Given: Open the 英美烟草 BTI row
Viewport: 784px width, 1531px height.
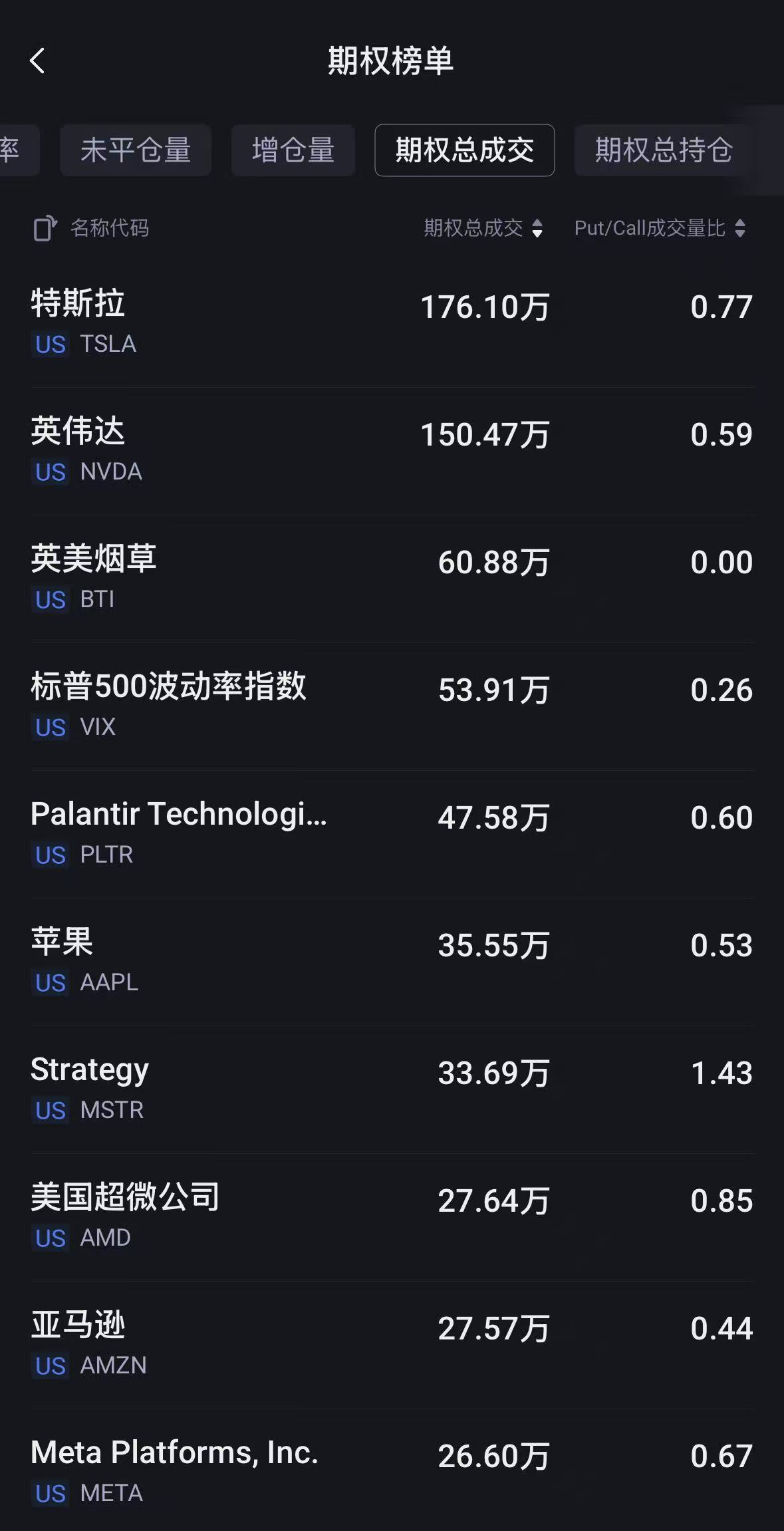Looking at the screenshot, I should (x=392, y=578).
